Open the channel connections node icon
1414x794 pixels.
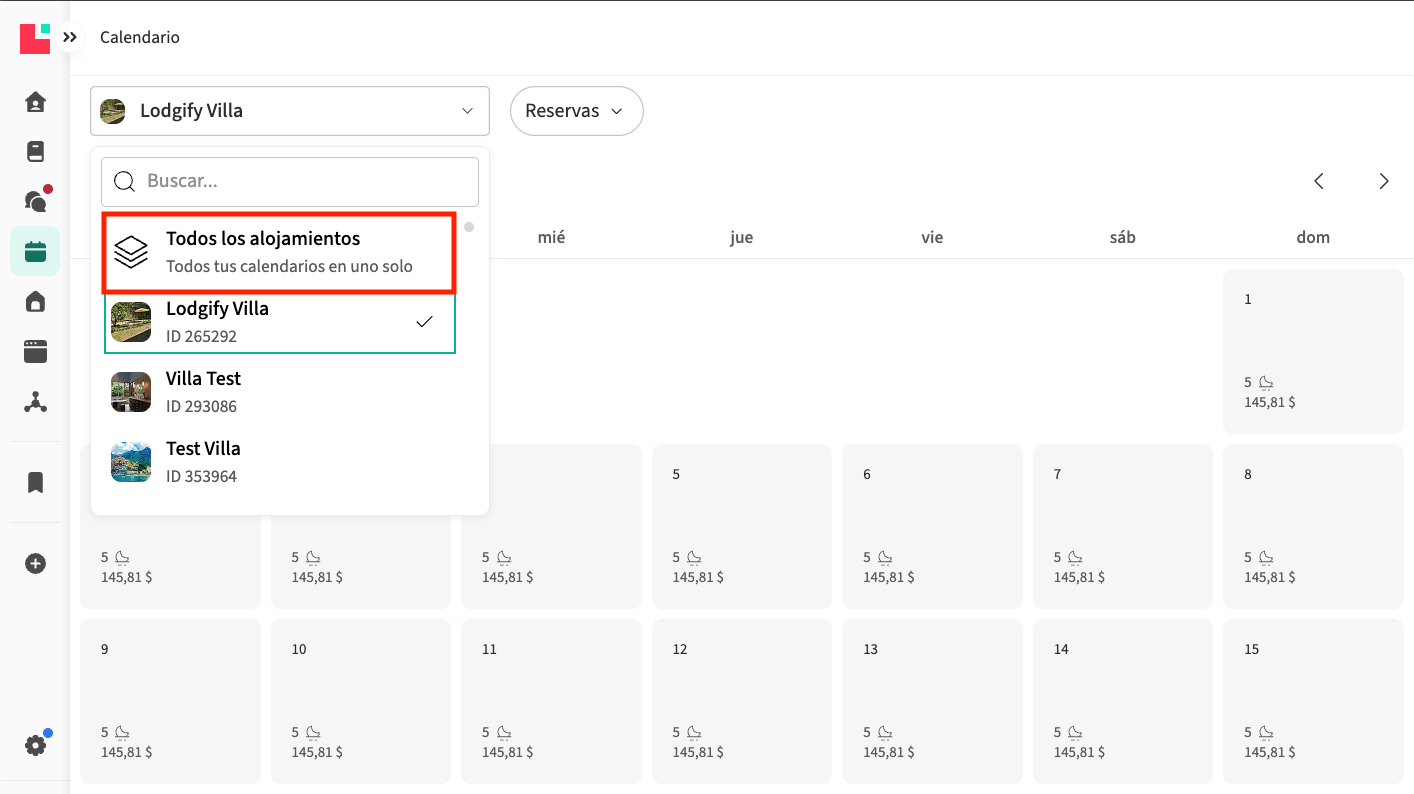coord(35,402)
